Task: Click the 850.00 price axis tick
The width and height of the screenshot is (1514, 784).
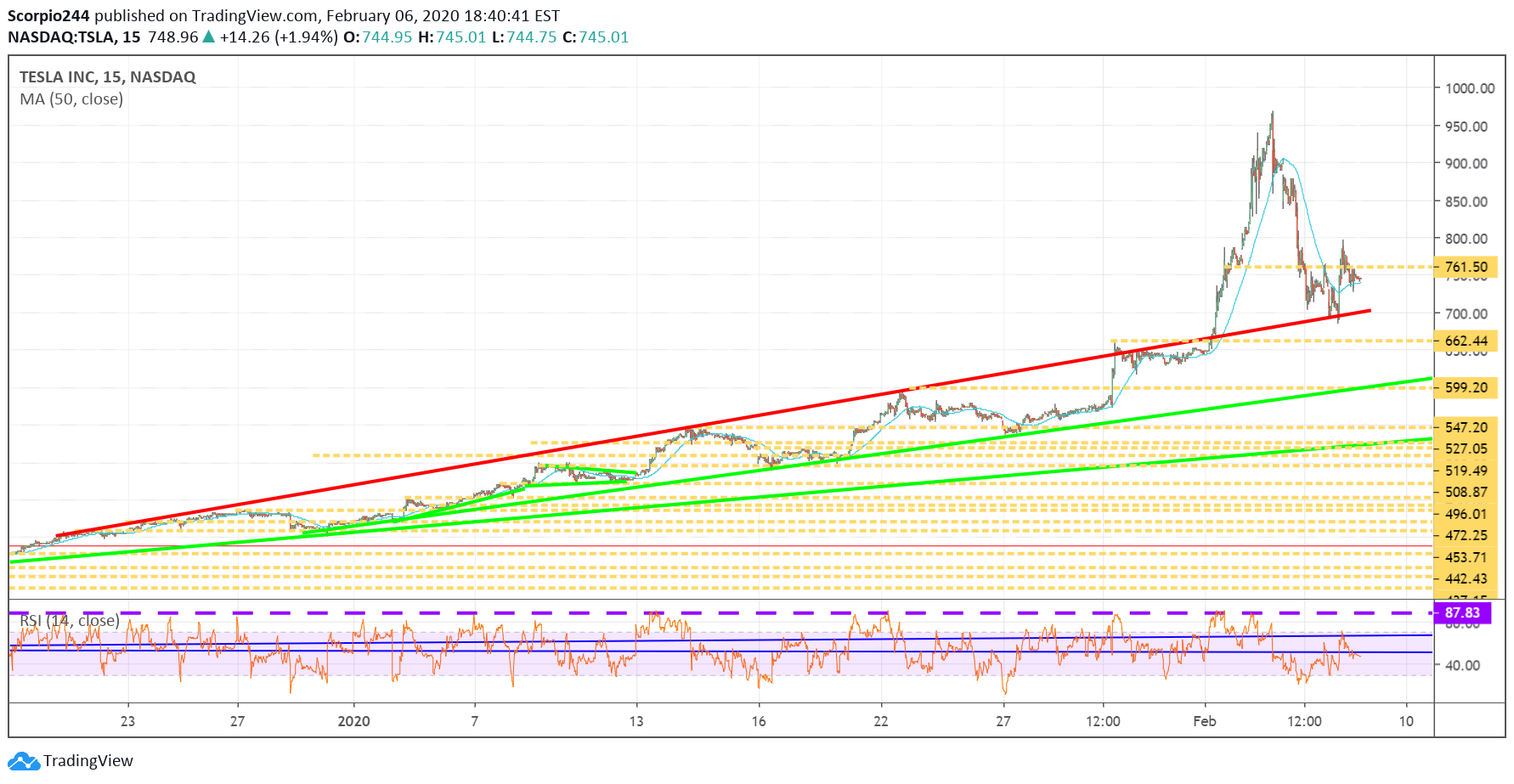Action: pyautogui.click(x=1466, y=202)
